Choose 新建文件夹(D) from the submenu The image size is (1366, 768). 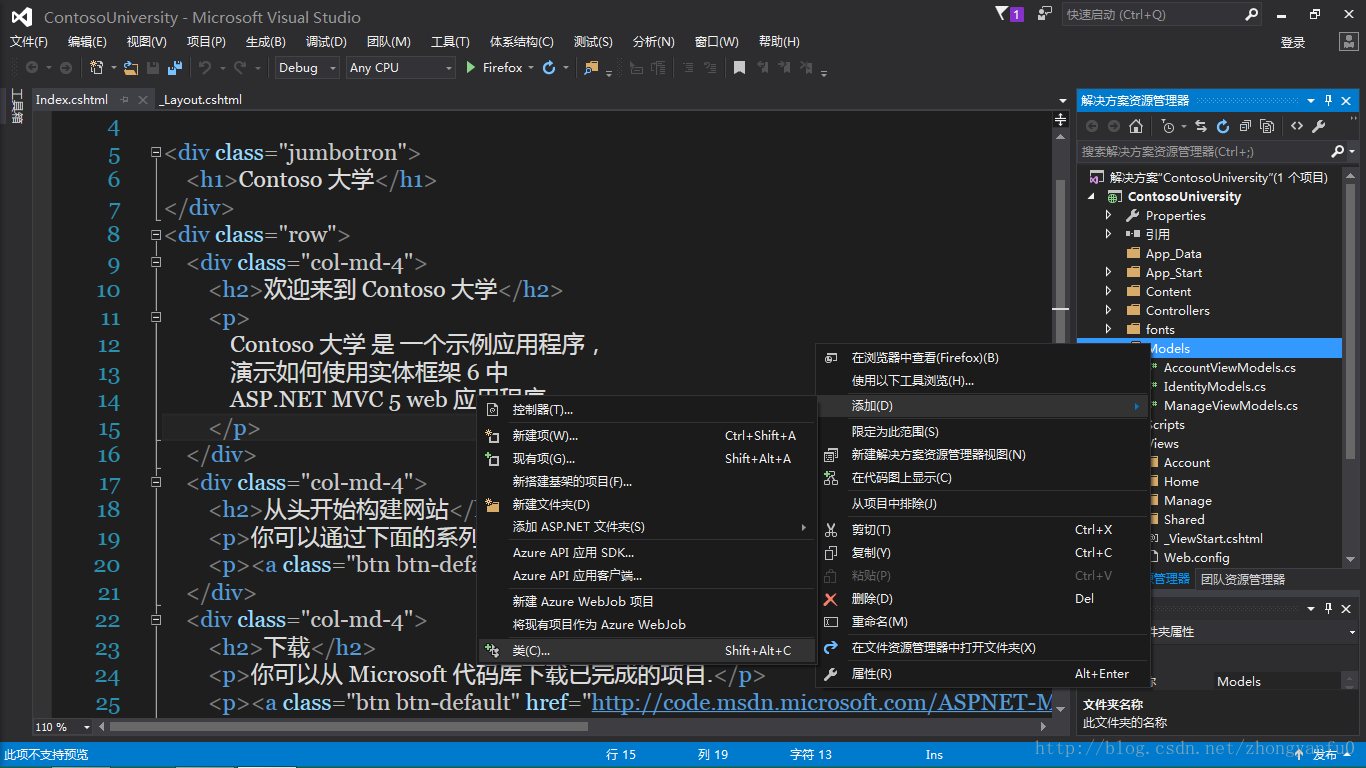pos(647,504)
